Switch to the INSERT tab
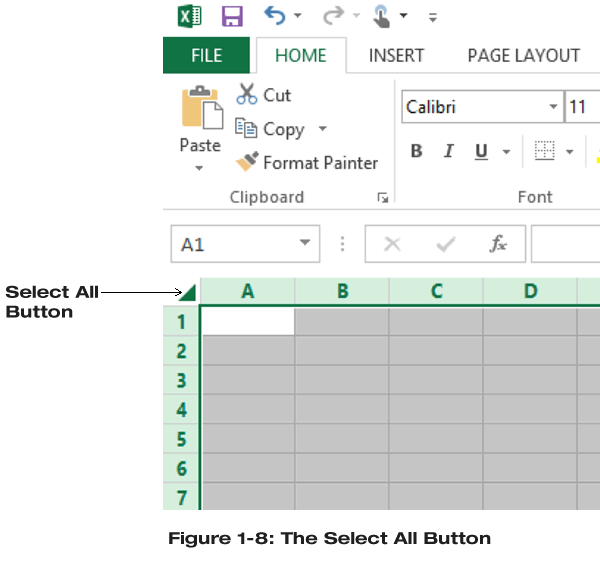 (x=396, y=56)
